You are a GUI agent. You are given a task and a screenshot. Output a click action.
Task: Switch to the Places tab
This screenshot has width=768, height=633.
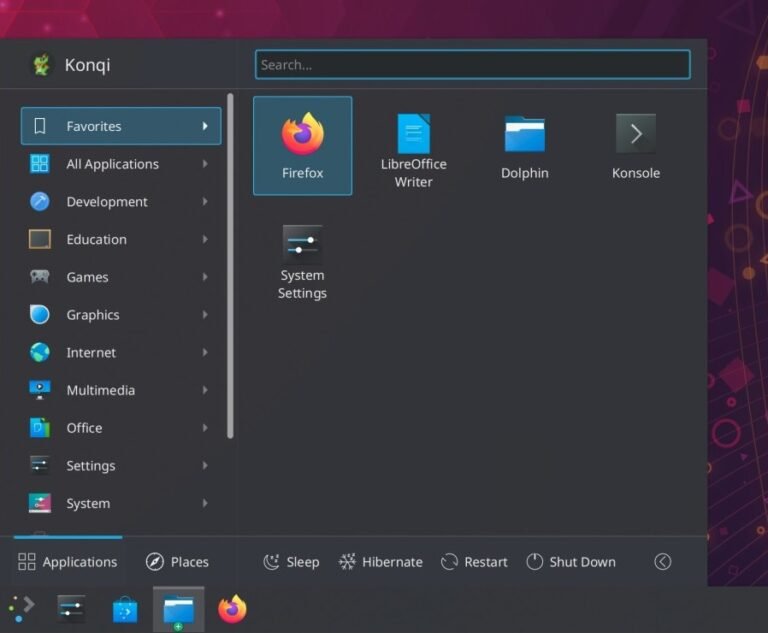pyautogui.click(x=177, y=561)
